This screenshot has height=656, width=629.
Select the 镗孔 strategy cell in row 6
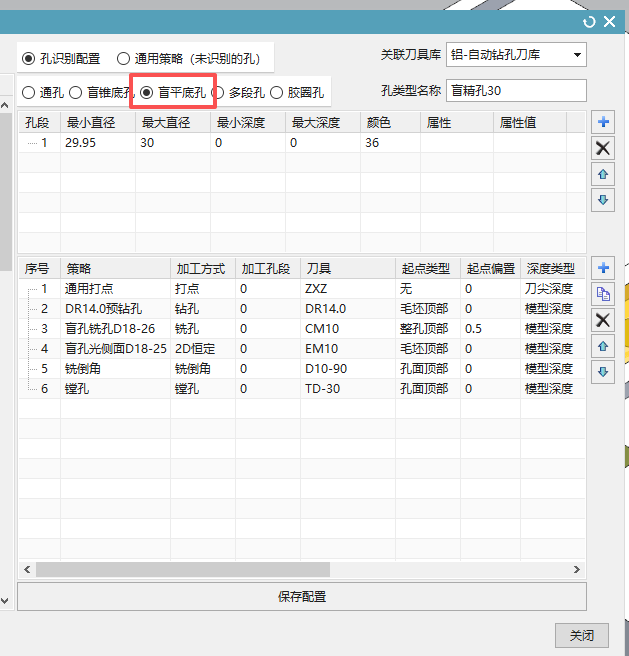tap(116, 389)
